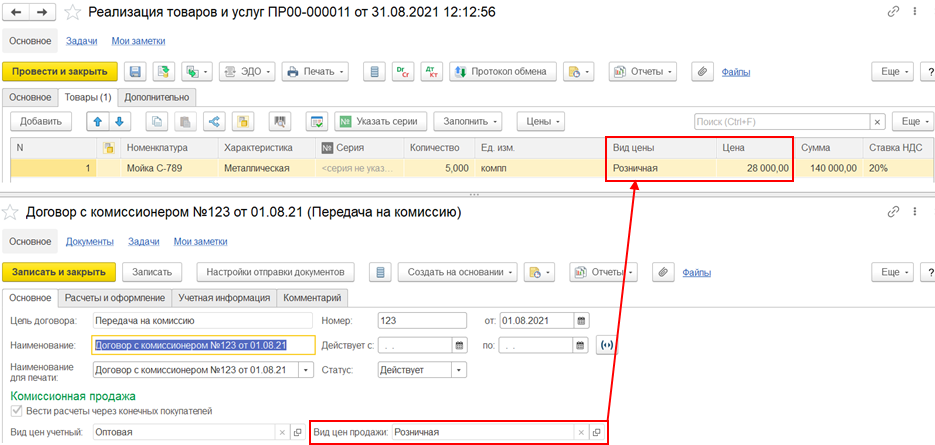Move row up with blue arrow

(98, 121)
